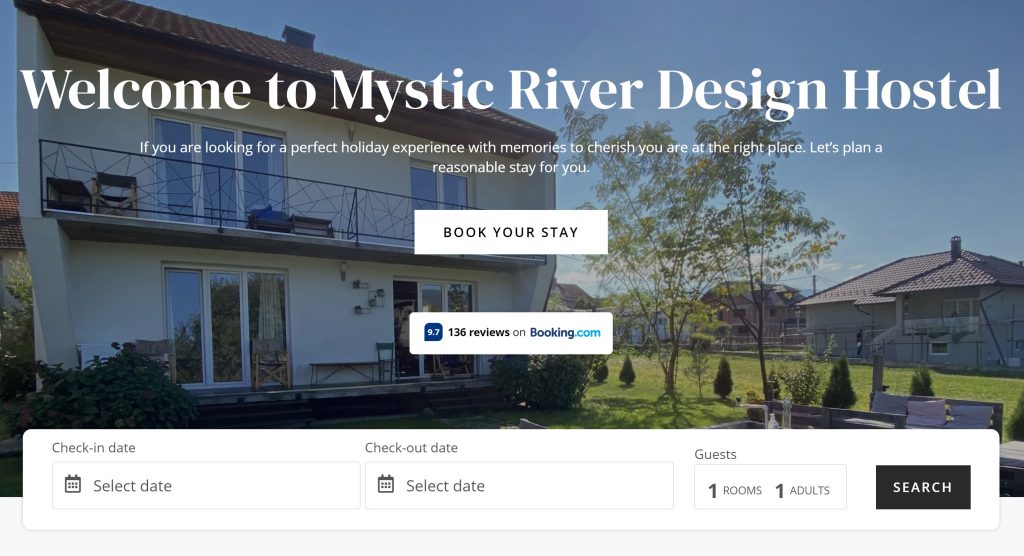Viewport: 1024px width, 556px height.
Task: Click the blue 9.7 rating badge
Action: click(433, 332)
